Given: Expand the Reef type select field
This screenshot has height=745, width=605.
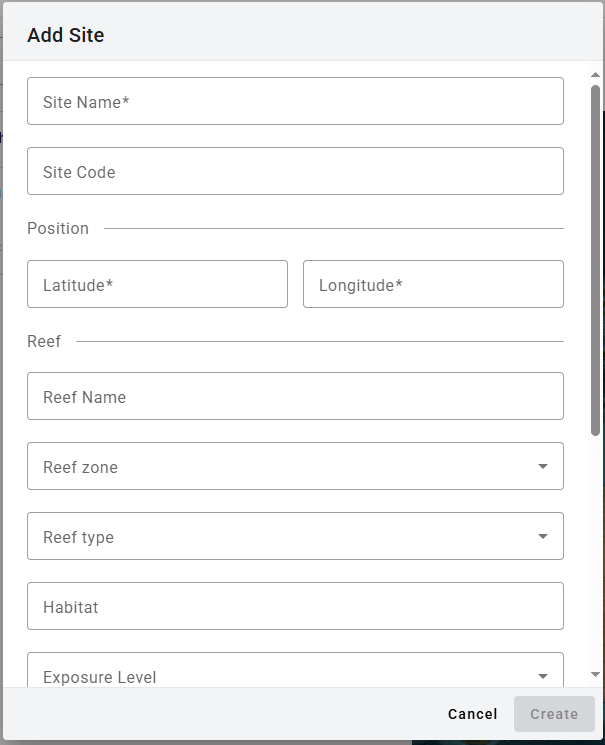Looking at the screenshot, I should 280,536.
